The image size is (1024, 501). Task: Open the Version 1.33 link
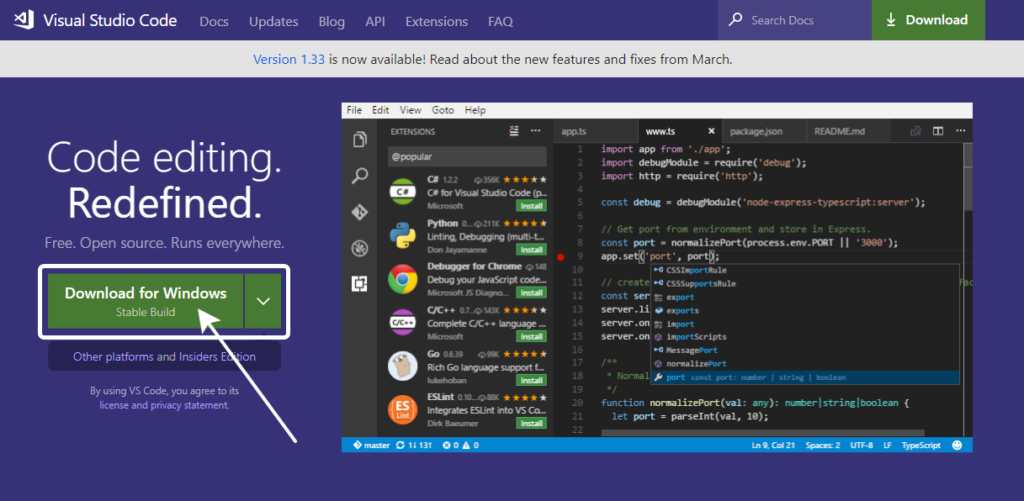click(289, 59)
